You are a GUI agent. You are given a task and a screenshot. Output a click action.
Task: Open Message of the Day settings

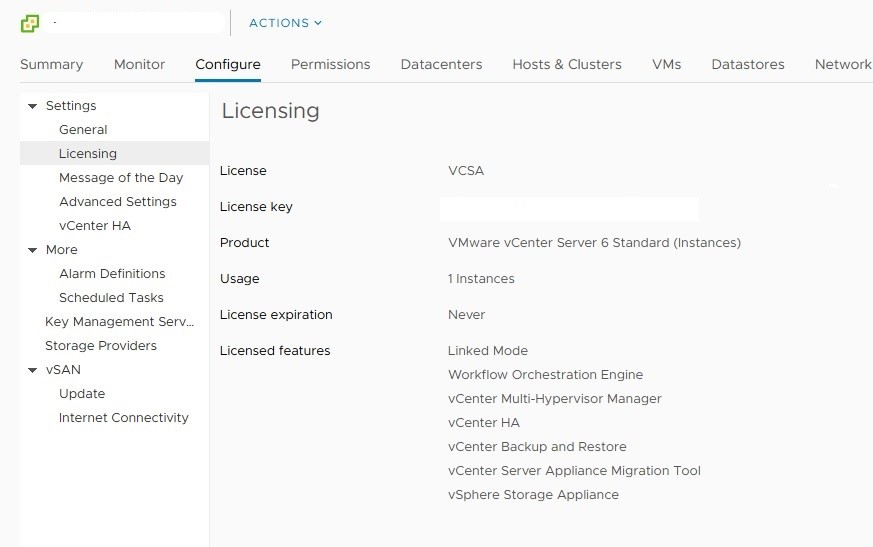(x=121, y=177)
